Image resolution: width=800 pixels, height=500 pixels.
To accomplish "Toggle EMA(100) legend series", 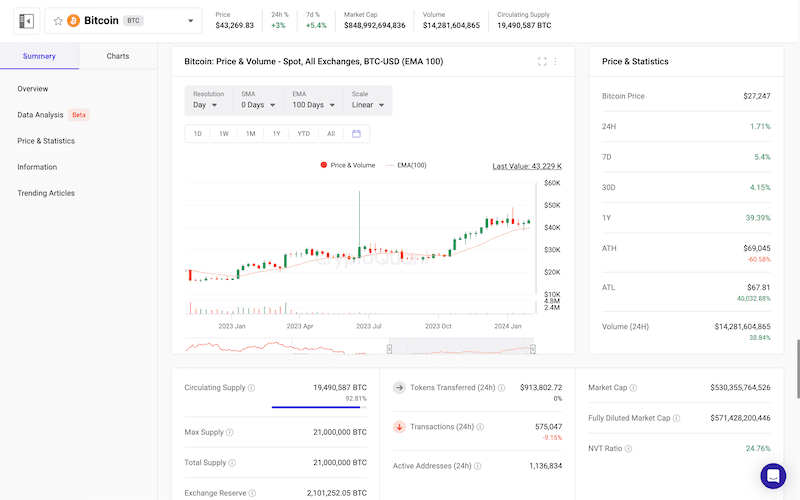I will click(406, 165).
